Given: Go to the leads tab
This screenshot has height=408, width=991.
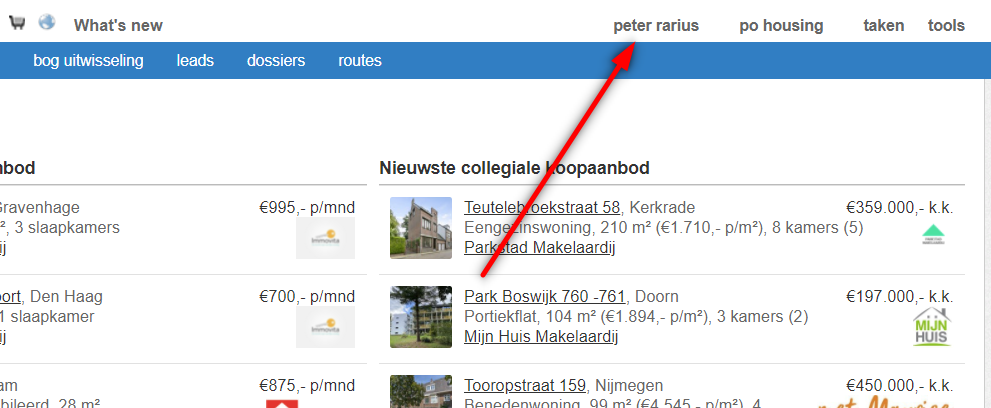Looking at the screenshot, I should pos(195,61).
